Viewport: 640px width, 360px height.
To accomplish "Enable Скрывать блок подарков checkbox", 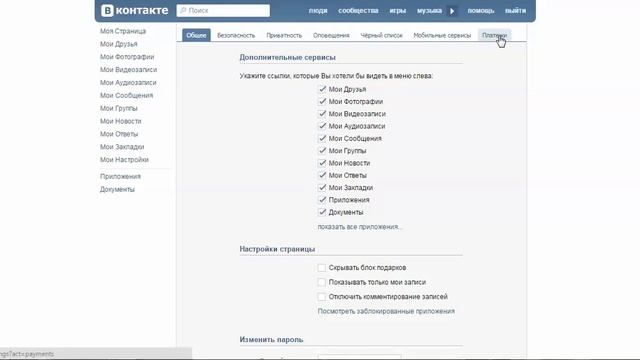I will point(322,268).
